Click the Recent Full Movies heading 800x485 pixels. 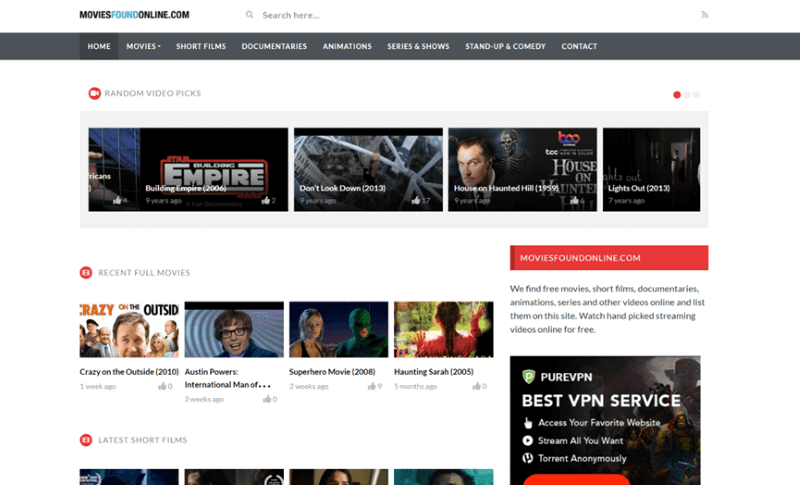tap(144, 273)
